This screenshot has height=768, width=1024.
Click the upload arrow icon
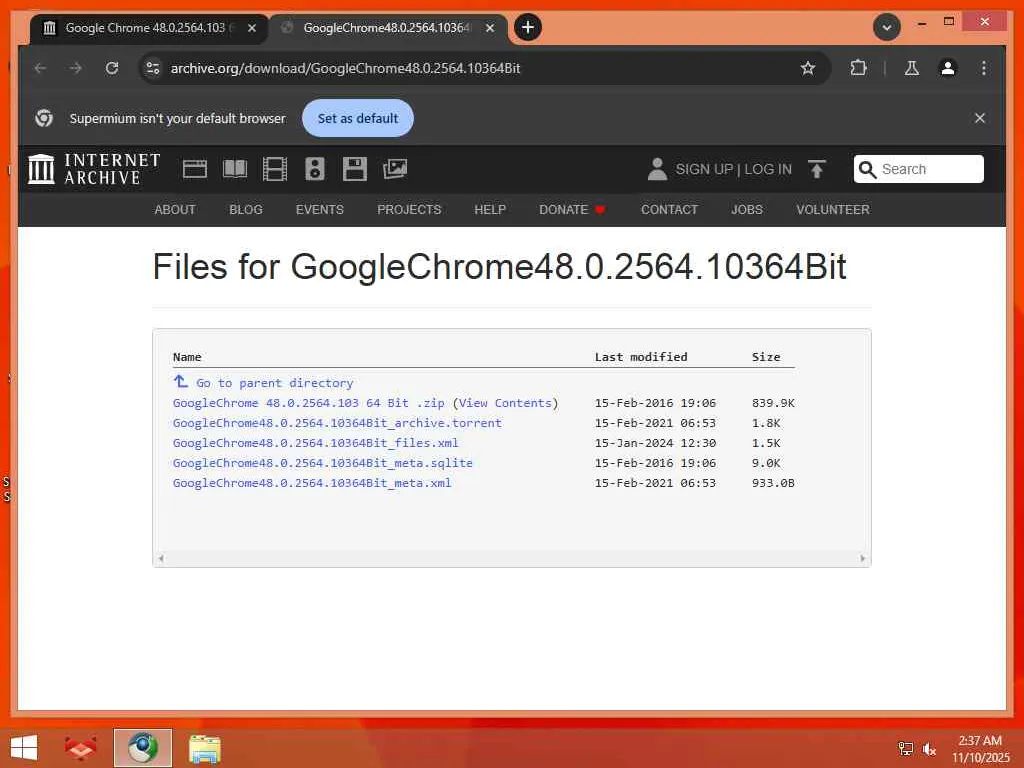point(816,169)
